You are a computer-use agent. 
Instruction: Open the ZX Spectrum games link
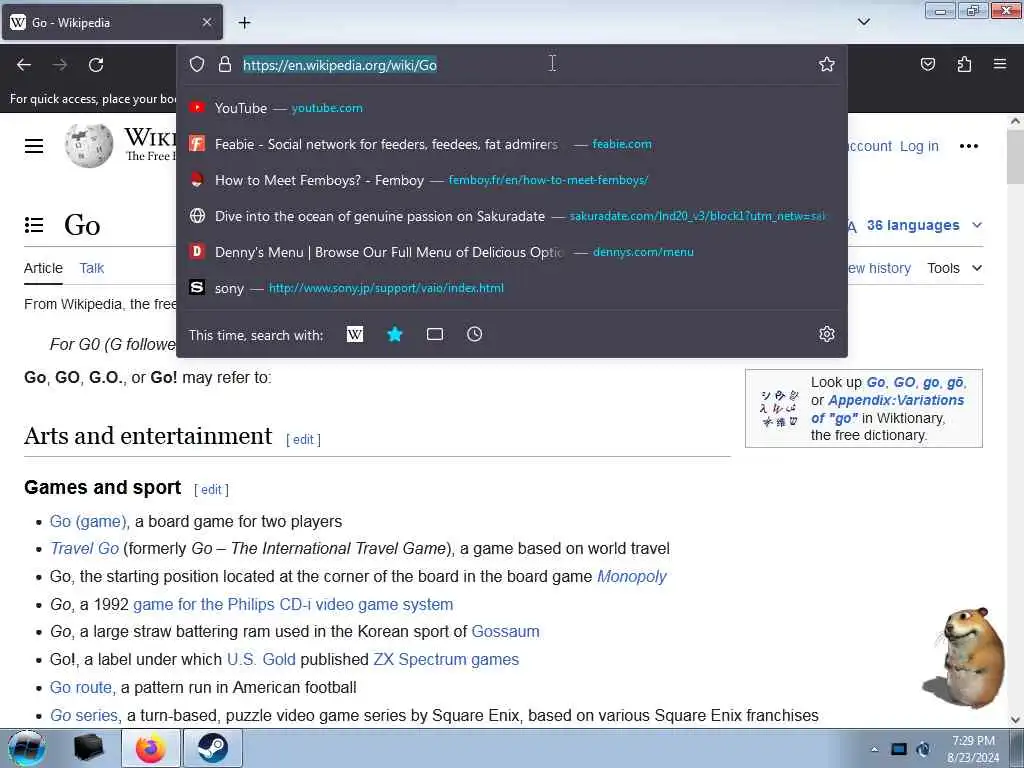click(446, 660)
